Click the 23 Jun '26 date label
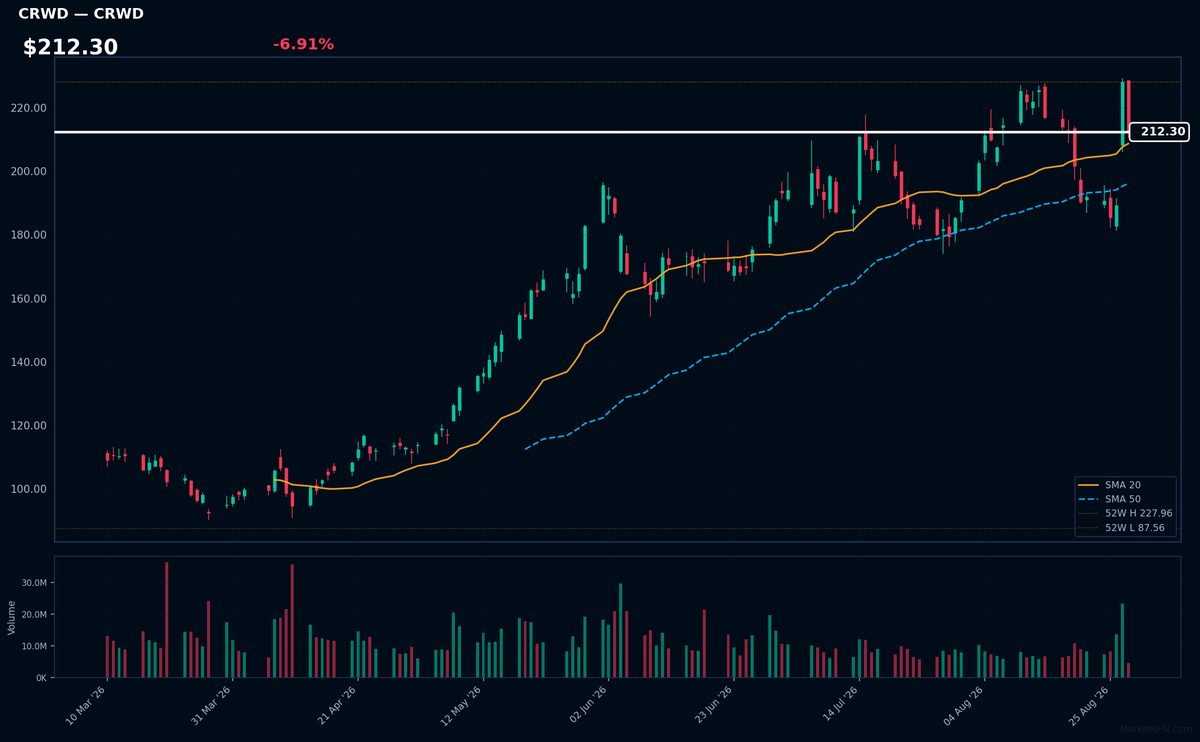Image resolution: width=1200 pixels, height=742 pixels. [x=712, y=703]
